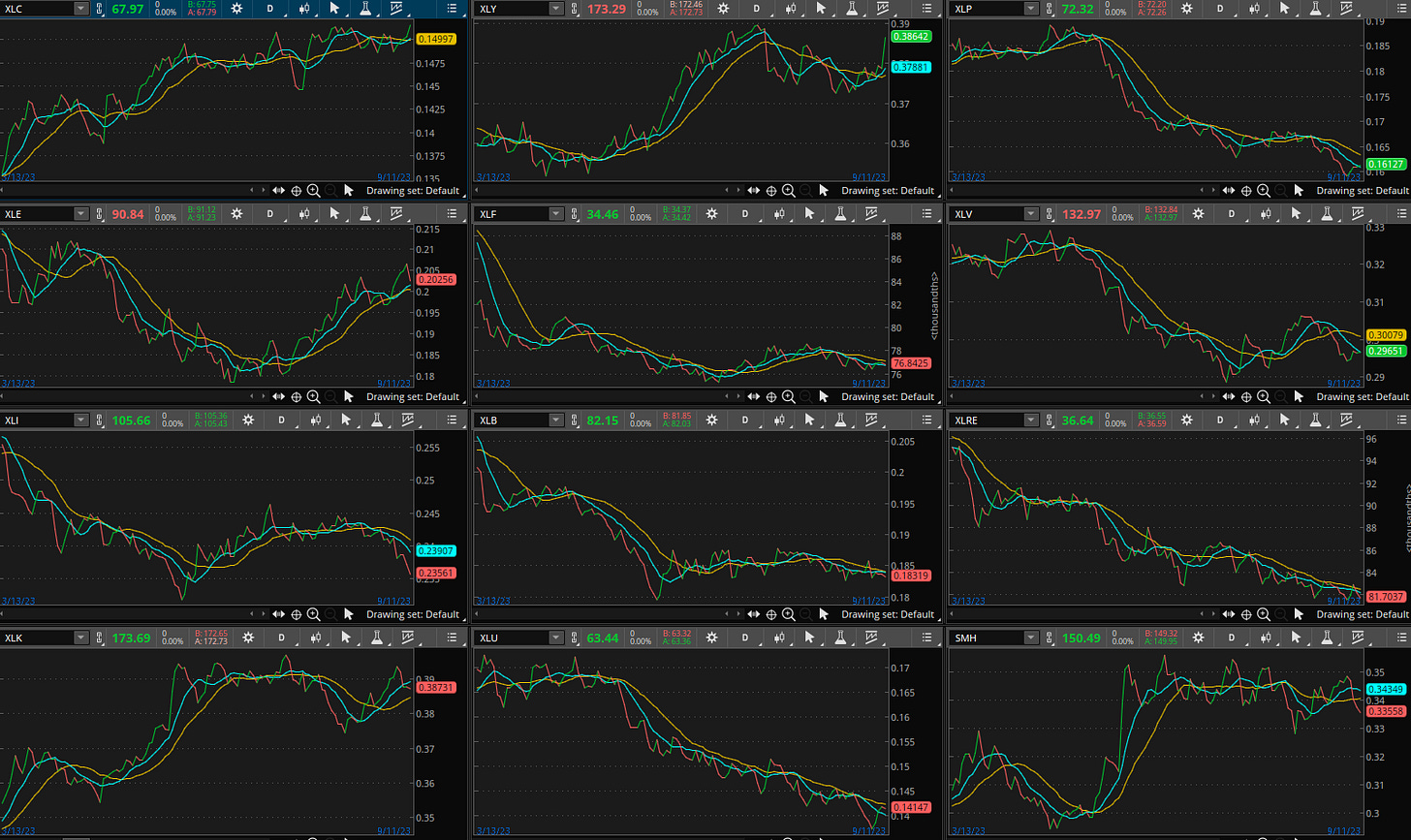This screenshot has height=840, width=1411.
Task: Click crosshair icon under XLP chart
Action: (x=1246, y=191)
